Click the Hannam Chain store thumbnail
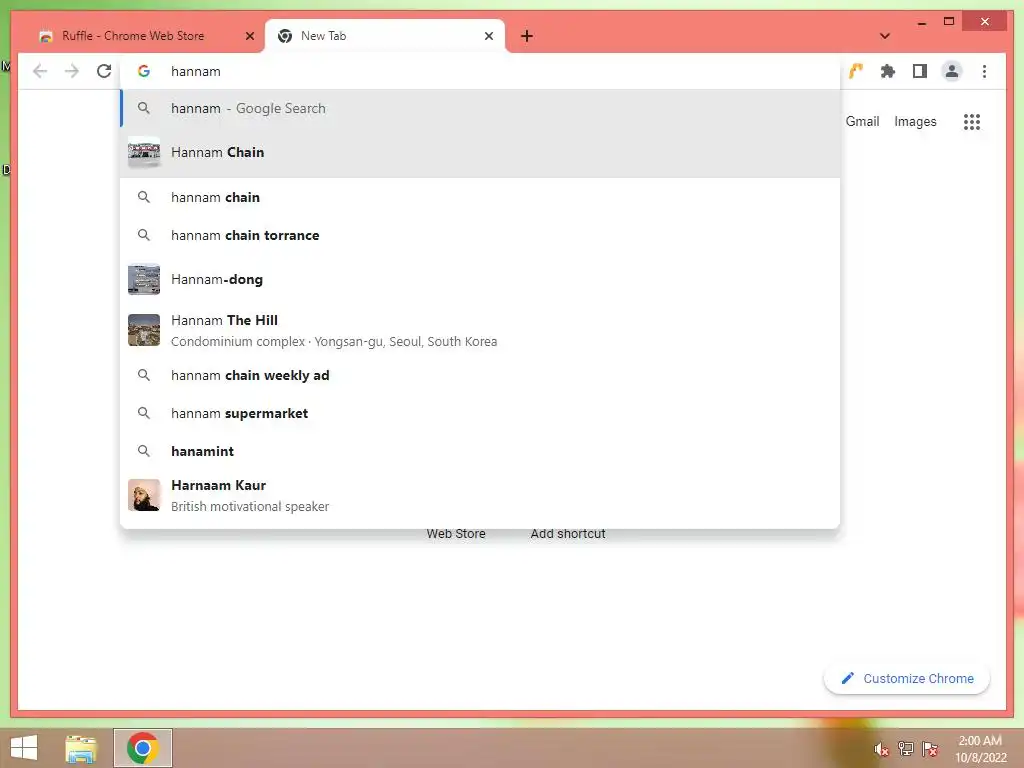The image size is (1024, 768). [144, 152]
